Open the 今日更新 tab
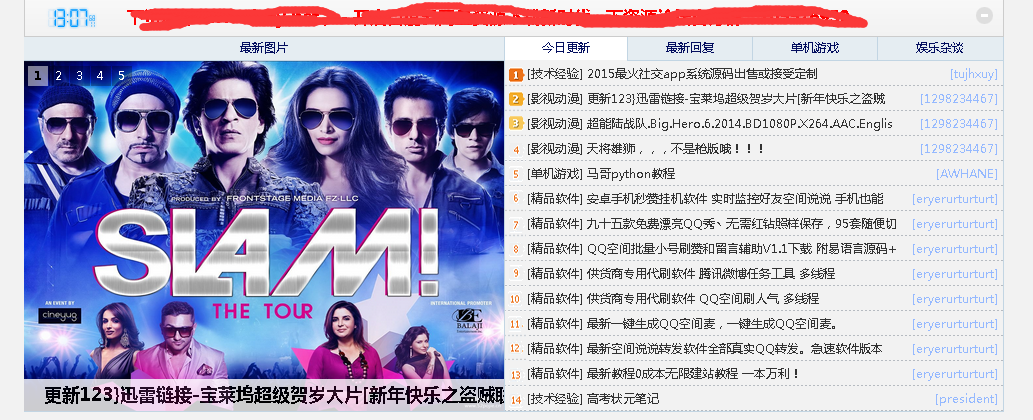This screenshot has height=420, width=1033. click(566, 48)
